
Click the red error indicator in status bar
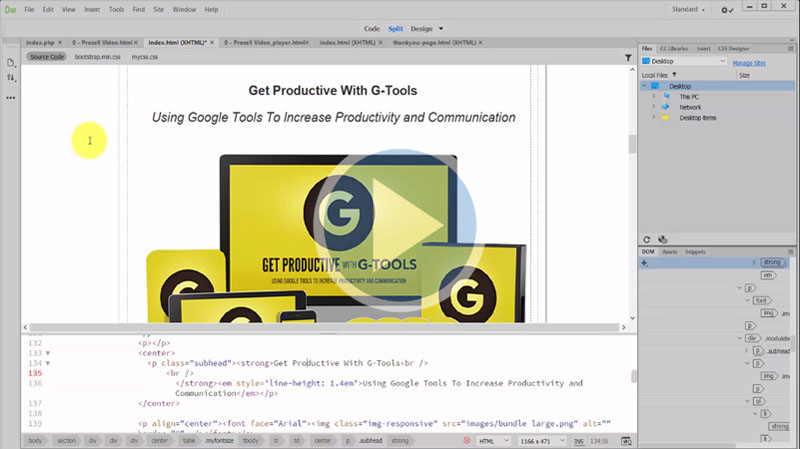[x=467, y=440]
